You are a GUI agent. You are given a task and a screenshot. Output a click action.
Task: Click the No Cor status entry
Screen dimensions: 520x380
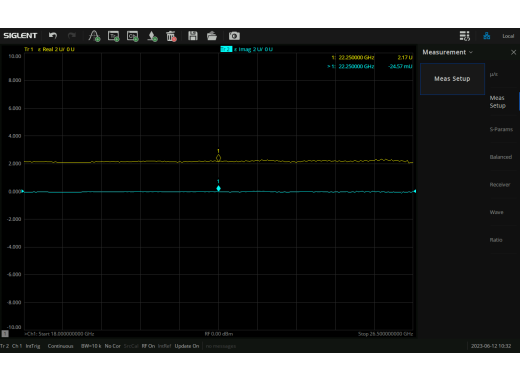point(113,346)
